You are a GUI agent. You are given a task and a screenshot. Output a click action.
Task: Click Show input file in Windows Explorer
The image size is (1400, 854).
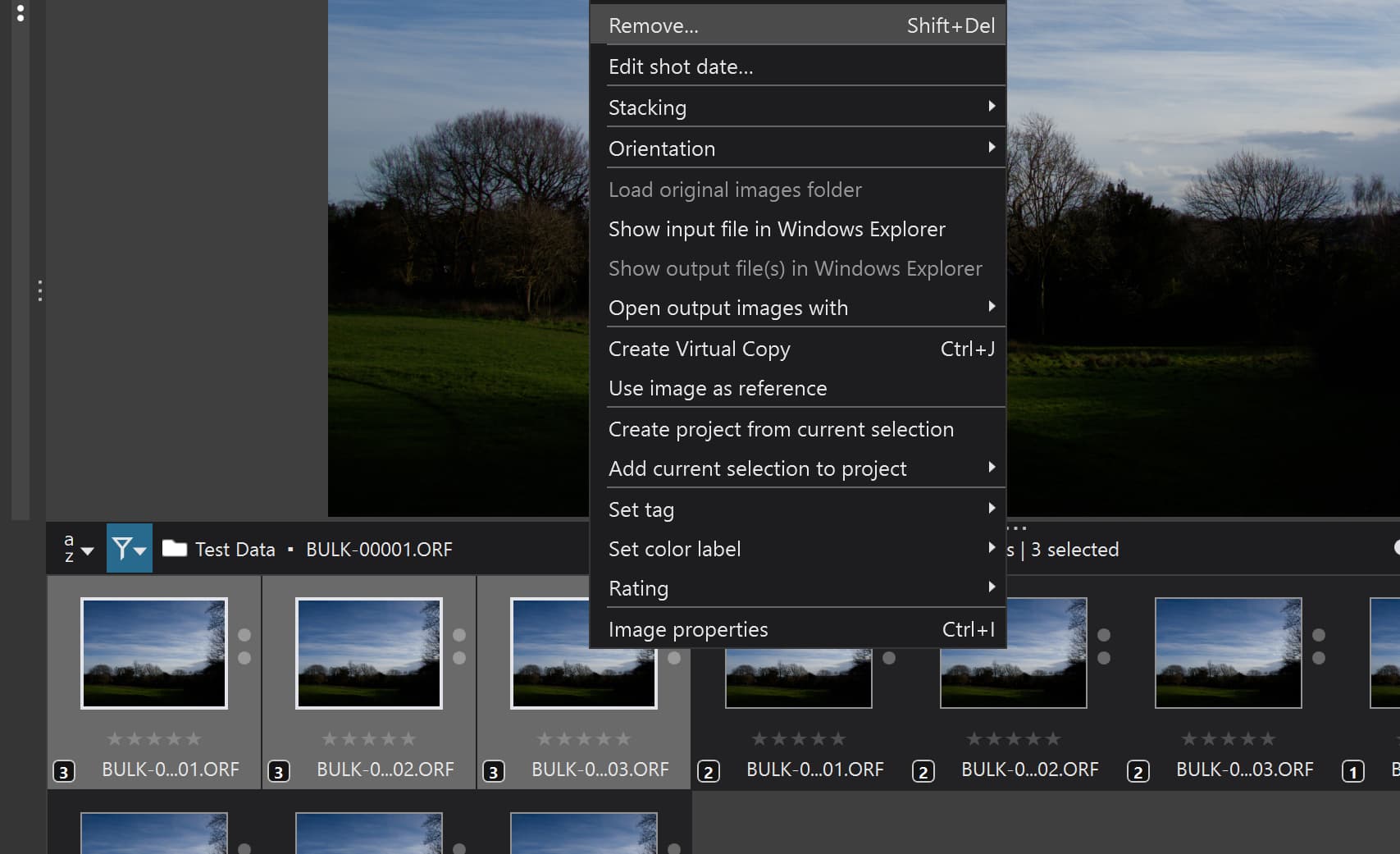pos(776,229)
